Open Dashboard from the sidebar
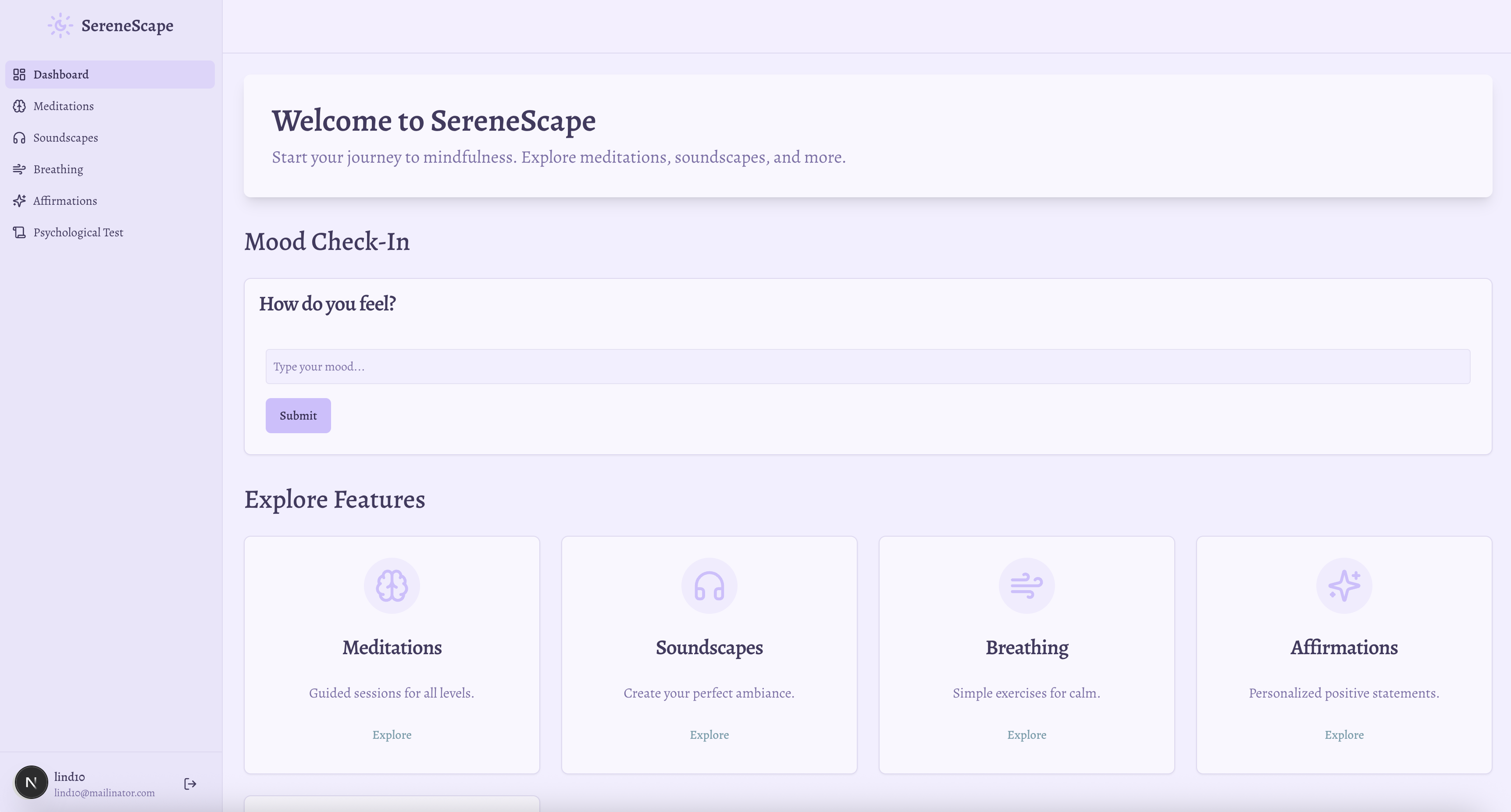 click(61, 75)
